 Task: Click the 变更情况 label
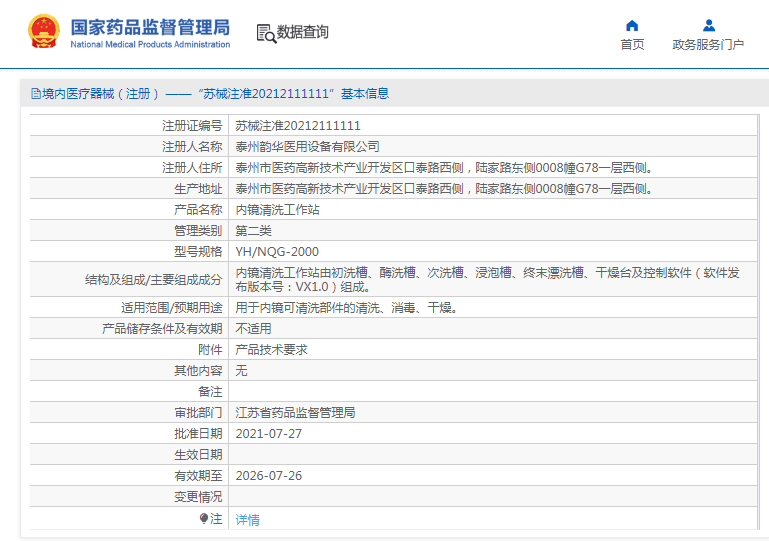198,497
